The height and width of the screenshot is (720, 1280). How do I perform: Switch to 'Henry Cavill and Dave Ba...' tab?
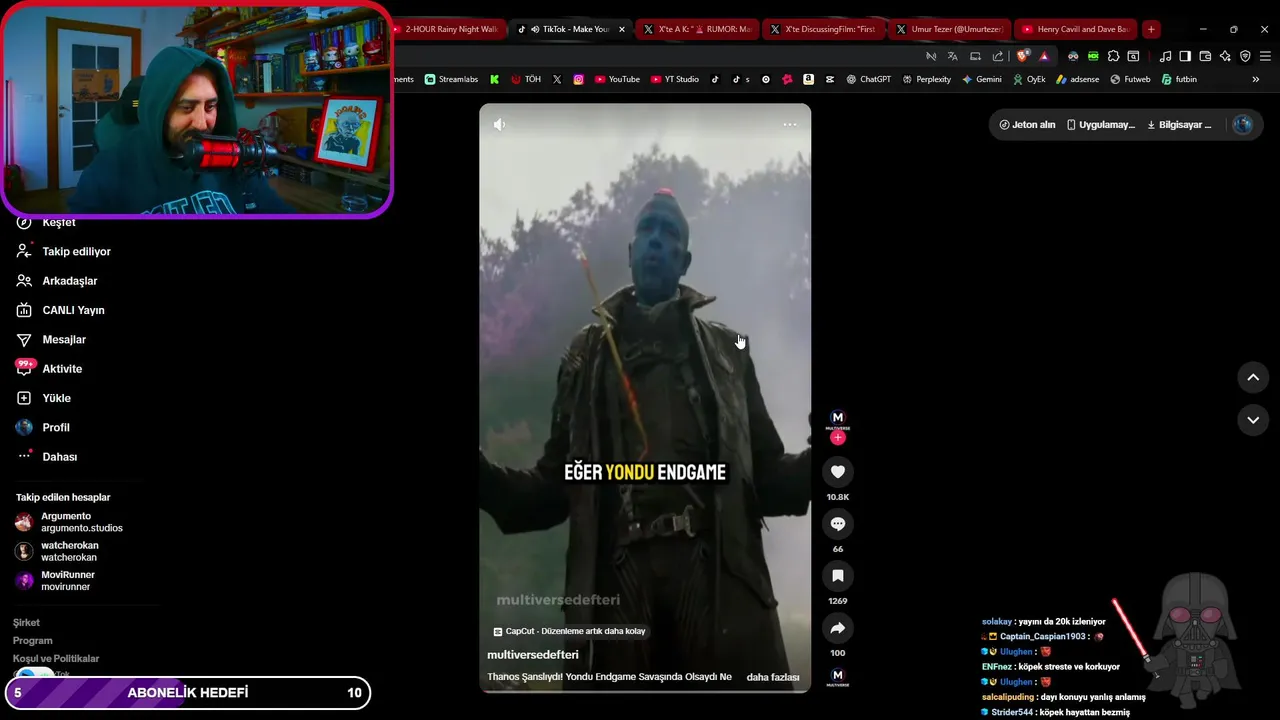pos(1076,30)
